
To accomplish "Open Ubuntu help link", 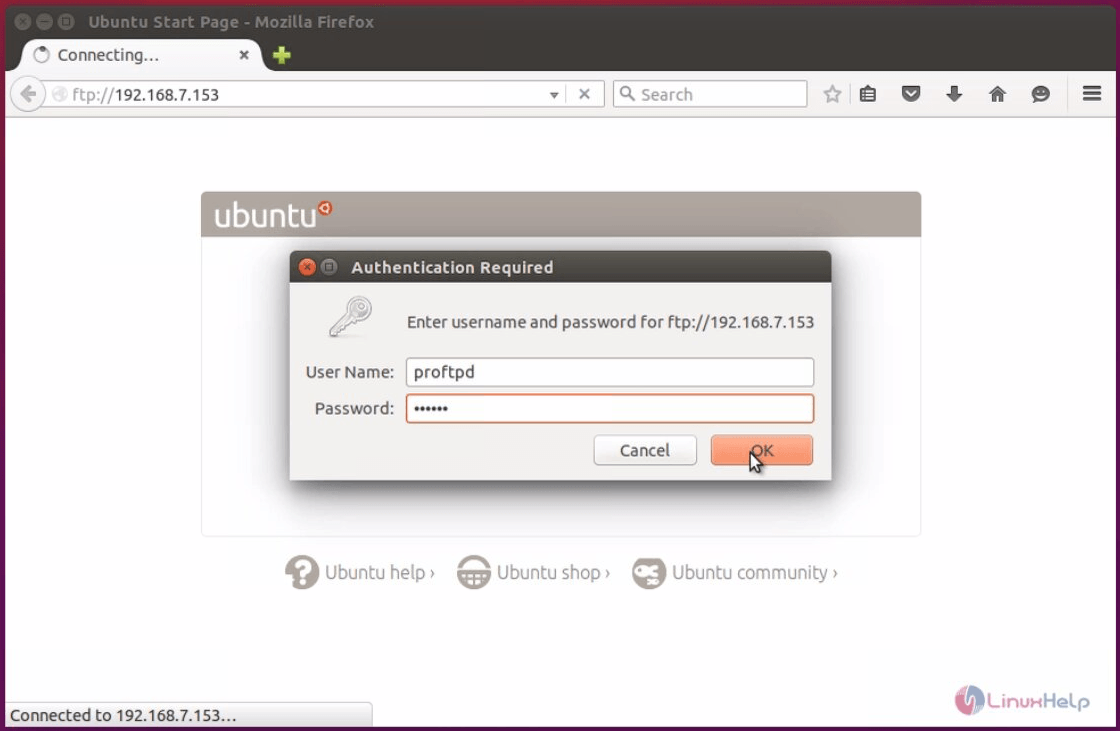I will click(x=379, y=572).
